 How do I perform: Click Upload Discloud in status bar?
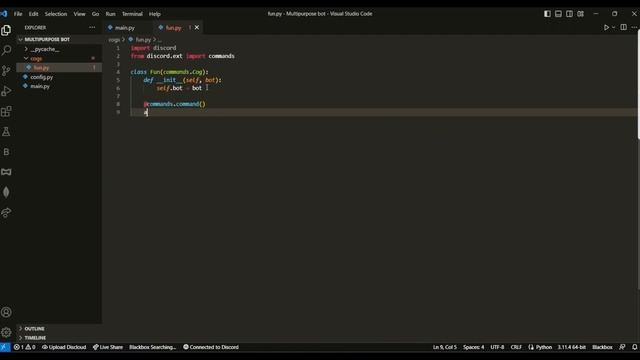click(64, 347)
